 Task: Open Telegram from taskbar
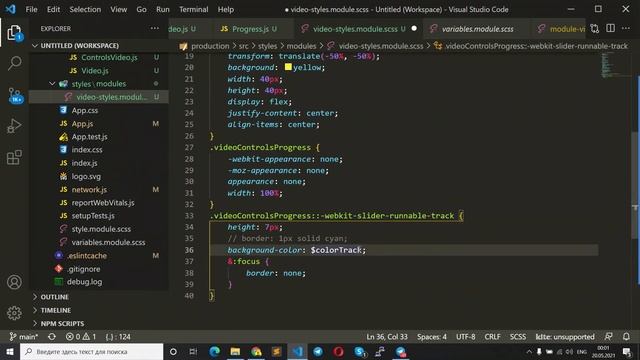pos(318,351)
